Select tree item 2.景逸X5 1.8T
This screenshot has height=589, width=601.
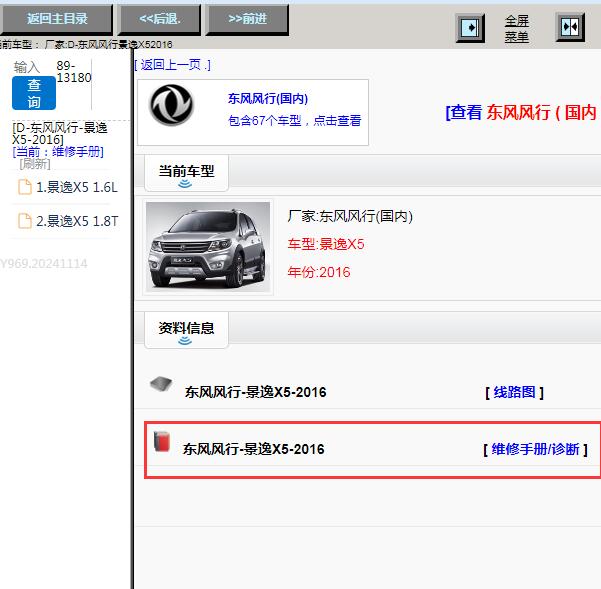pos(77,221)
